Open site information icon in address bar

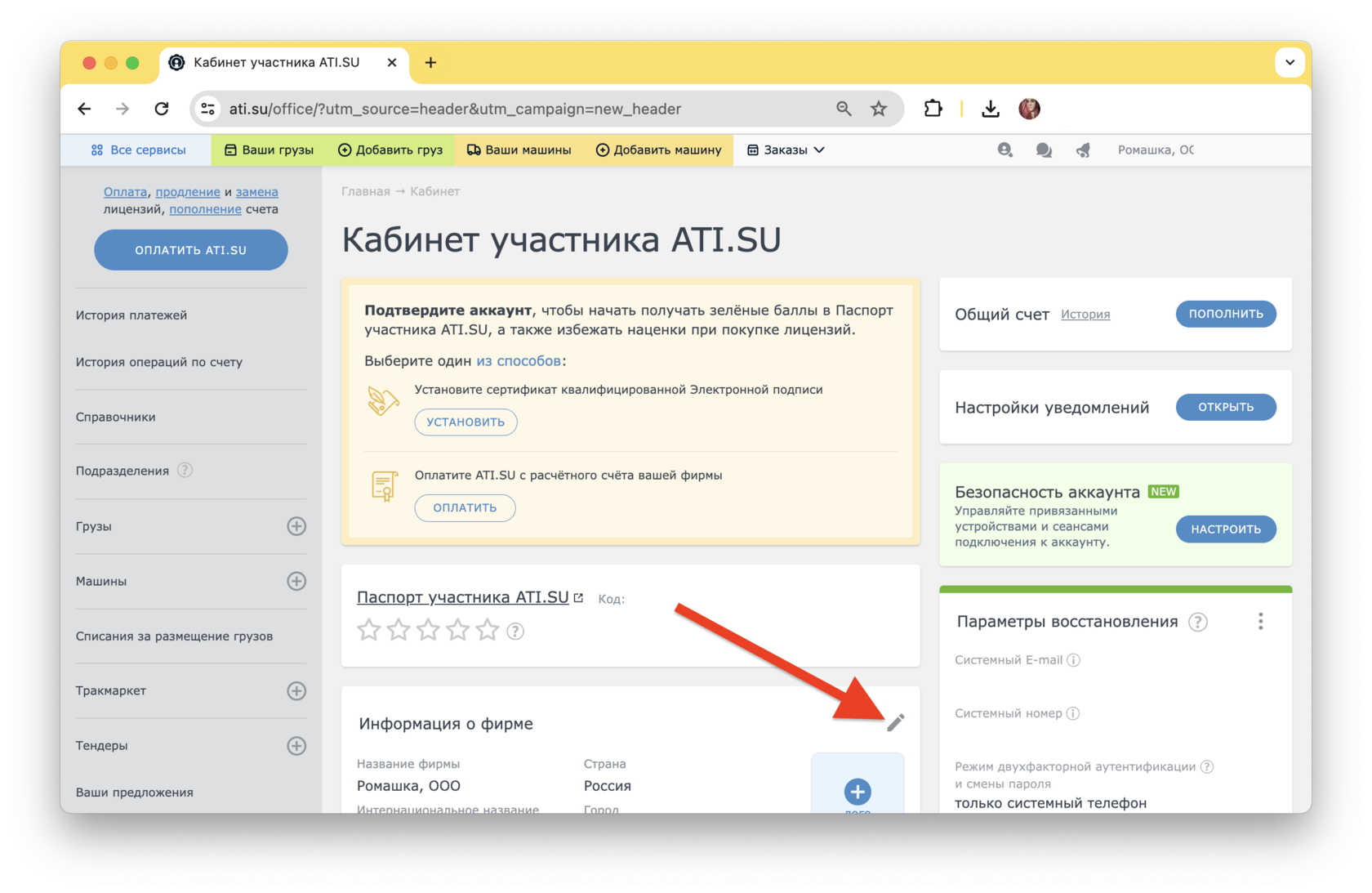208,109
